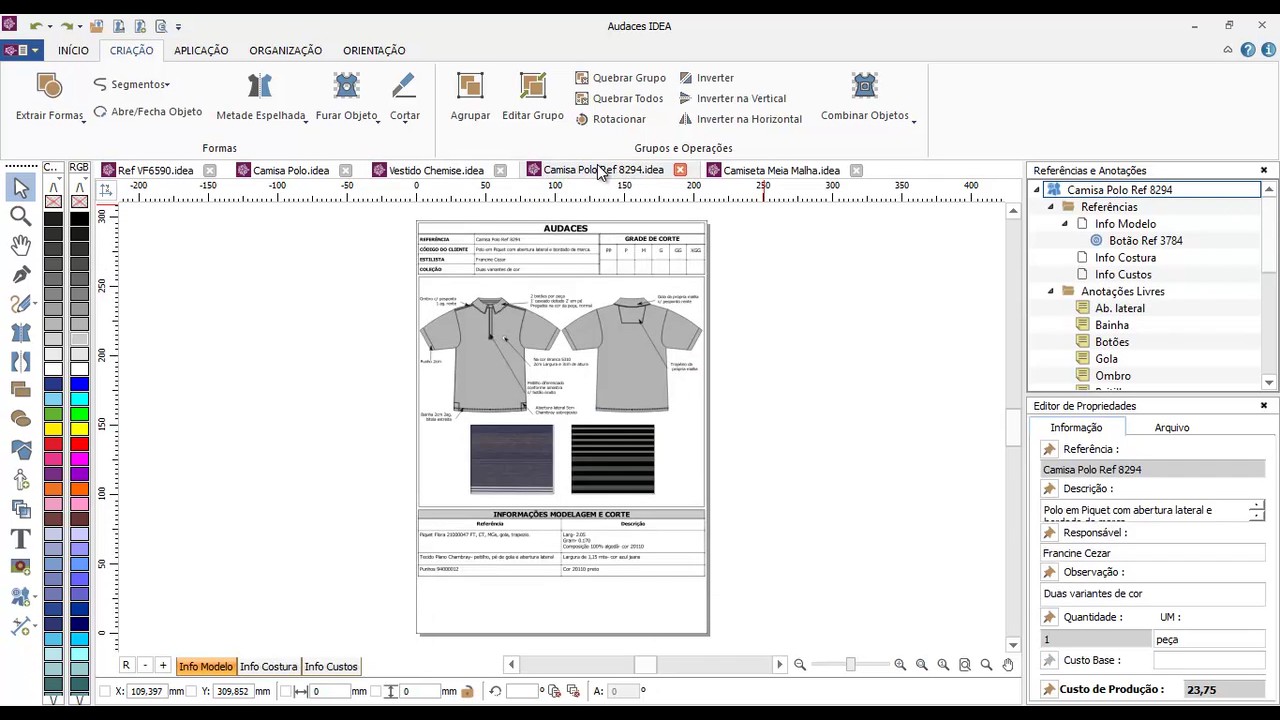Select the magnifier zoom tool in left toolbar
Viewport: 1280px width, 720px height.
[20, 216]
